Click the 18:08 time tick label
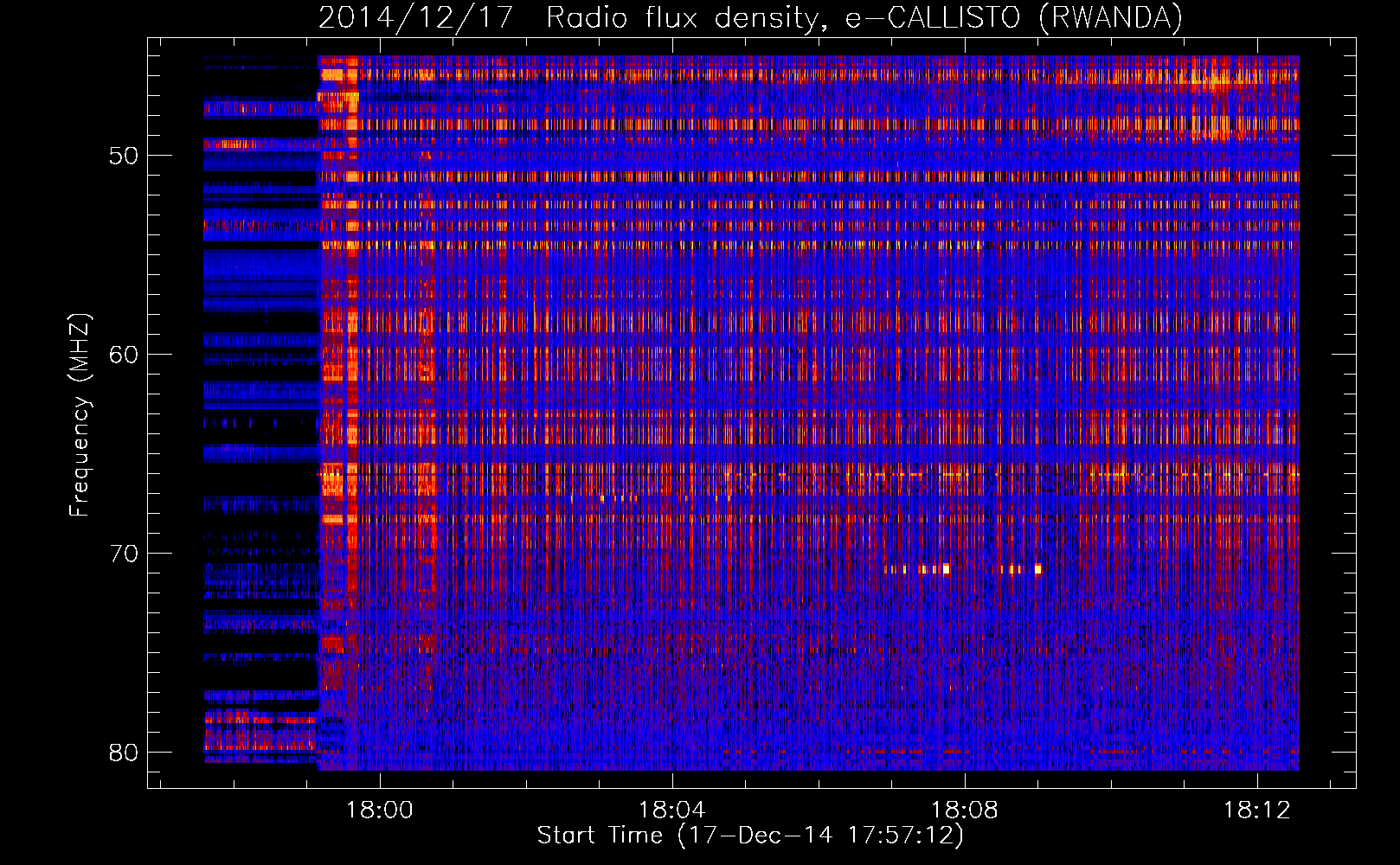 pyautogui.click(x=964, y=810)
